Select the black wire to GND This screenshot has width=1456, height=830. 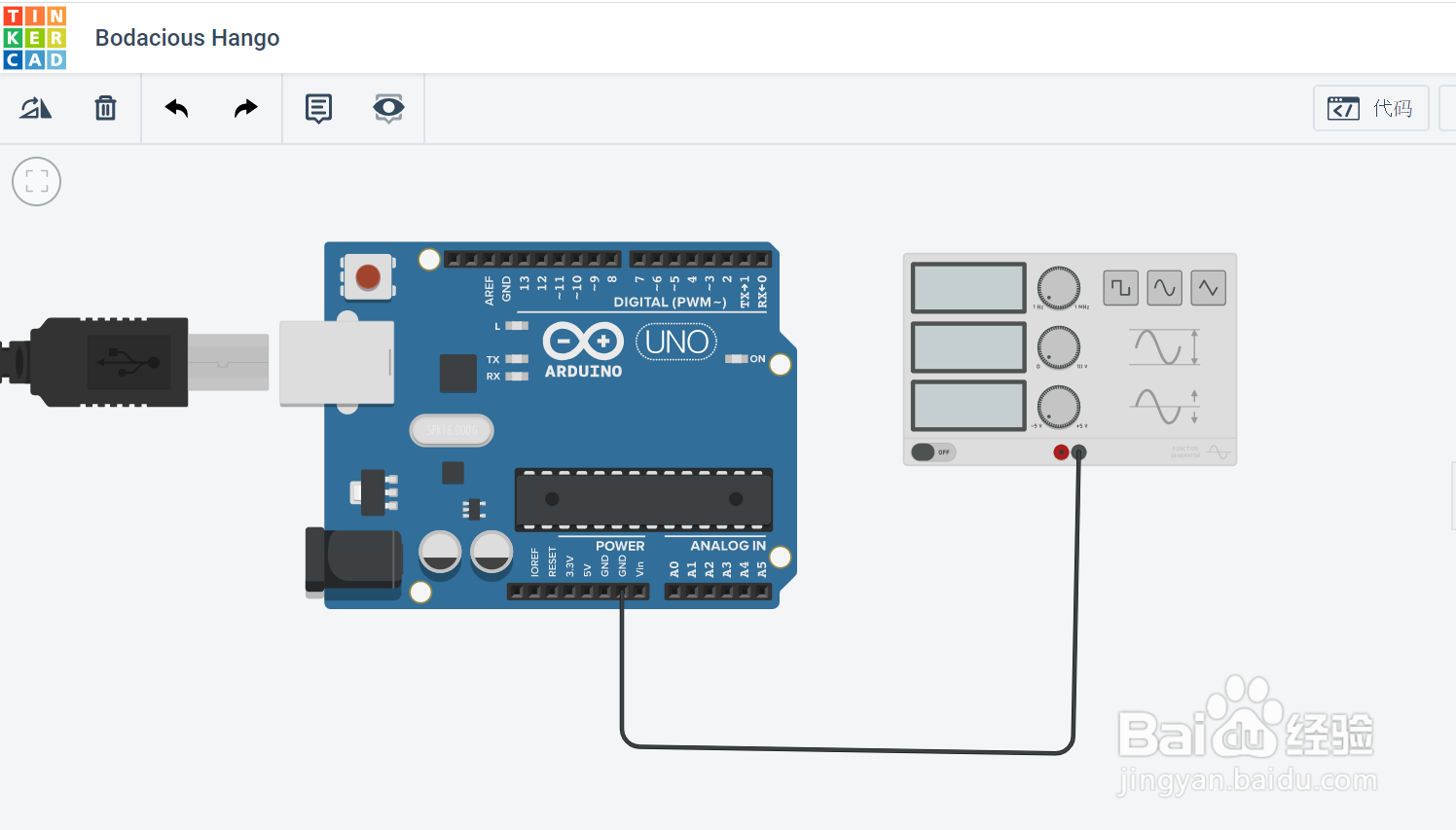click(847, 749)
